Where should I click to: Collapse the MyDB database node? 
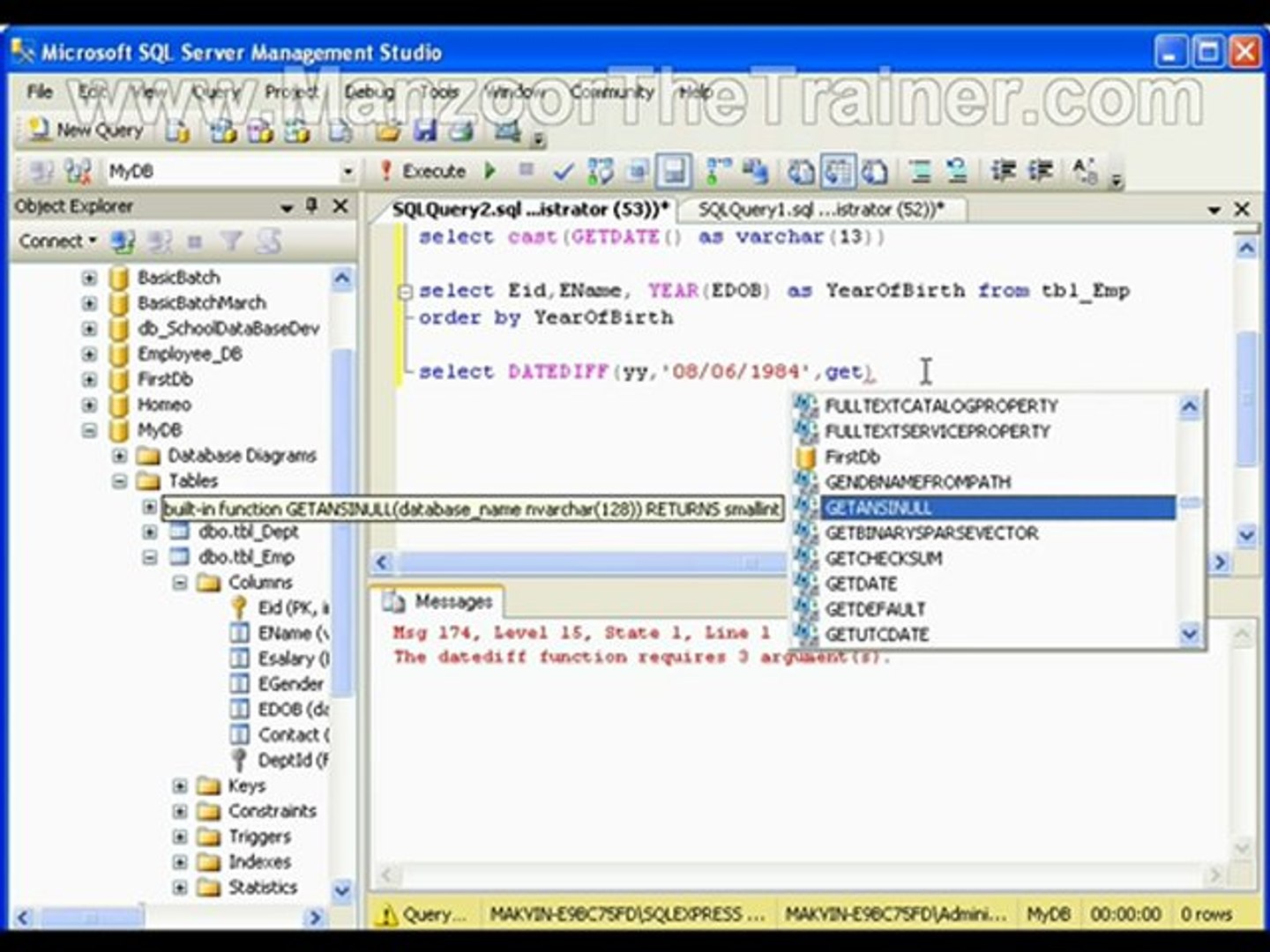click(89, 430)
